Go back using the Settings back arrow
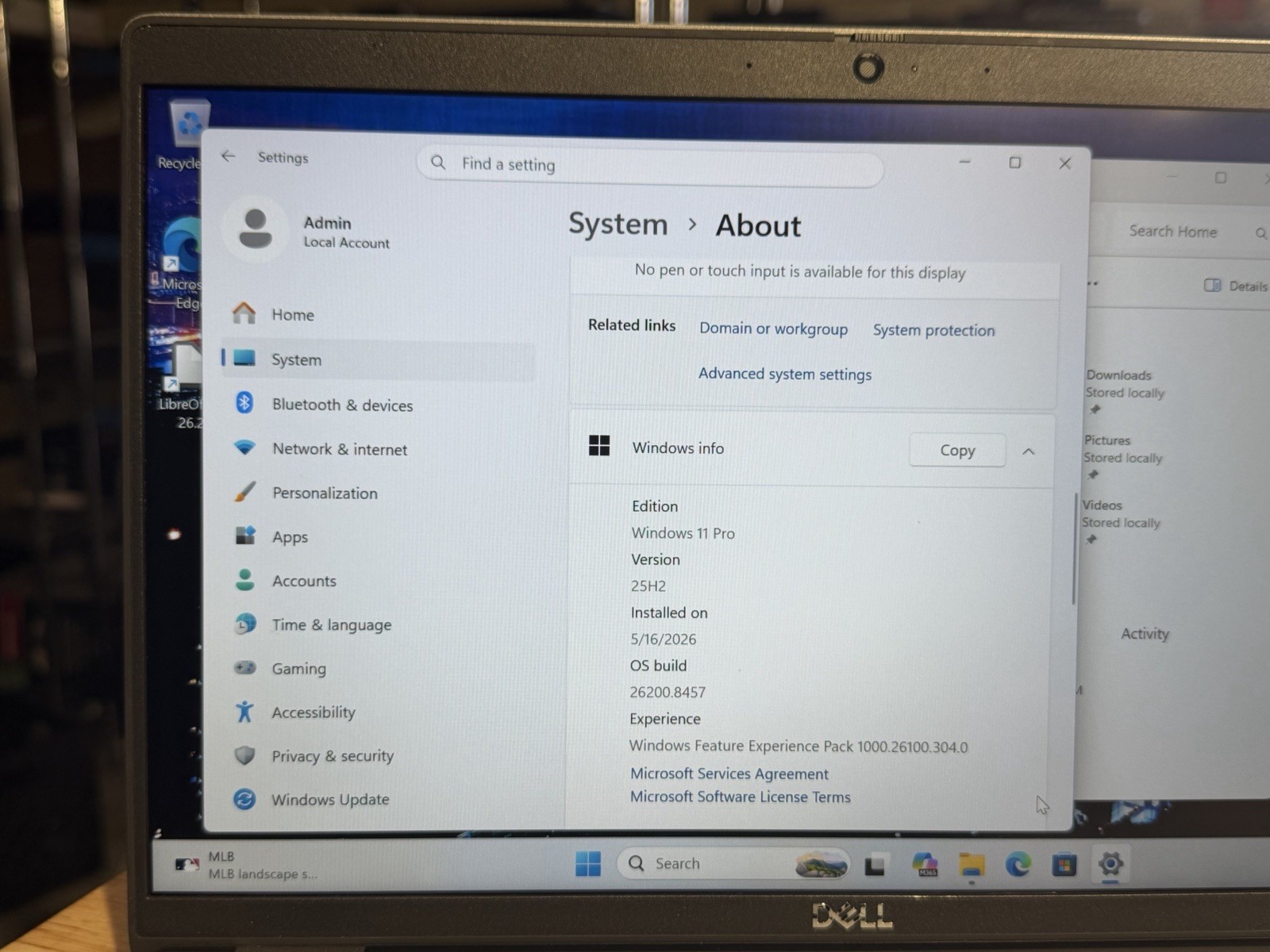Viewport: 1270px width, 952px height. pyautogui.click(x=229, y=156)
